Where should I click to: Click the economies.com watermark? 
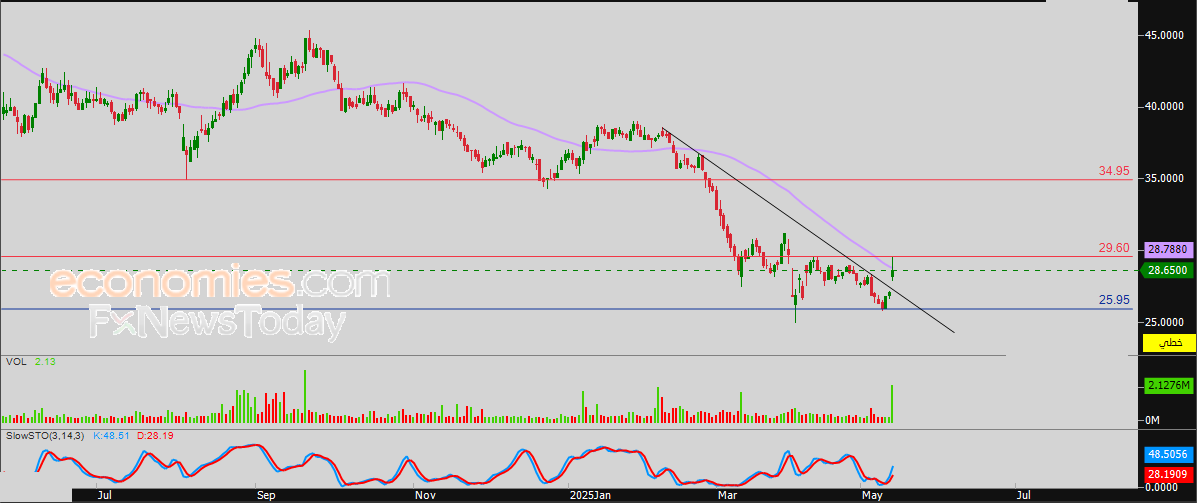219,284
